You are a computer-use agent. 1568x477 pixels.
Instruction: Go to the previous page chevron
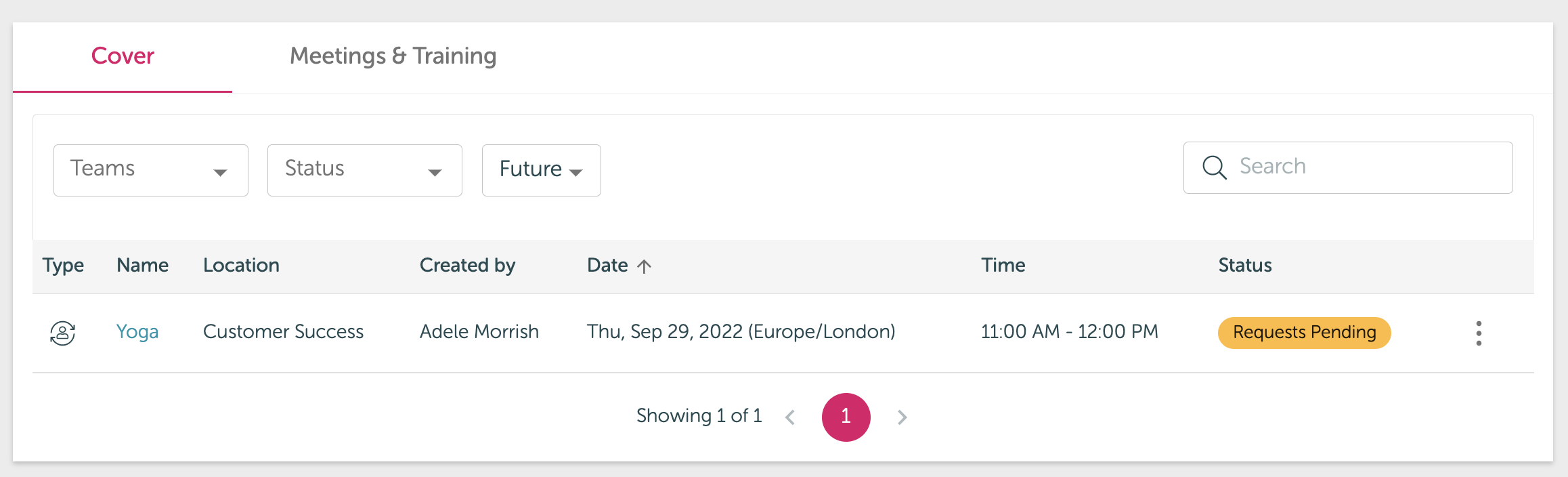(x=790, y=417)
